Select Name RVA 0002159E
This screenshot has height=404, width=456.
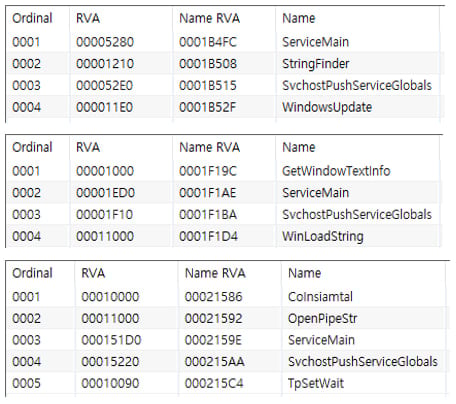[x=213, y=340]
